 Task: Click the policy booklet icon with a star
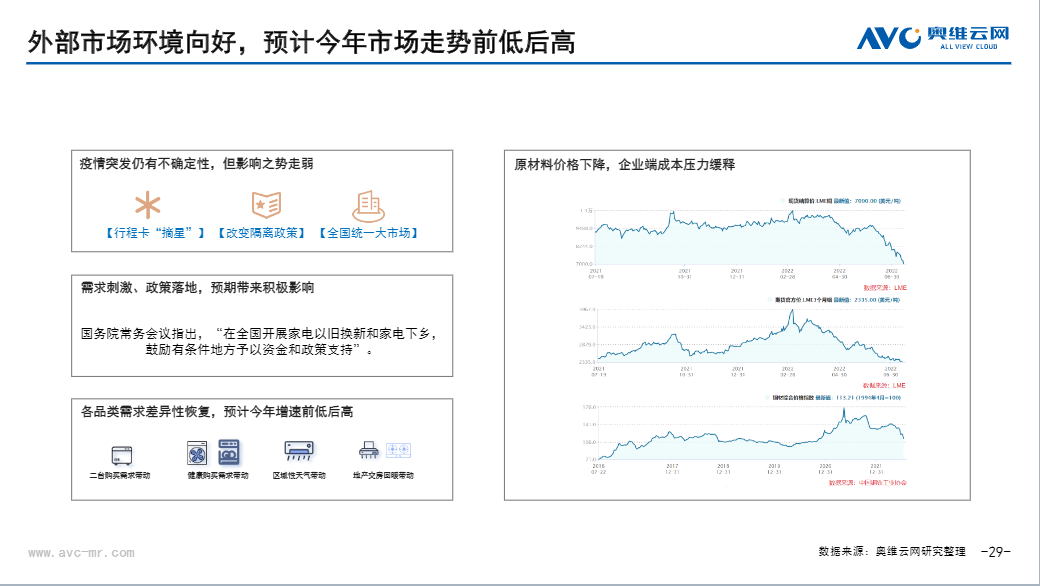point(265,205)
